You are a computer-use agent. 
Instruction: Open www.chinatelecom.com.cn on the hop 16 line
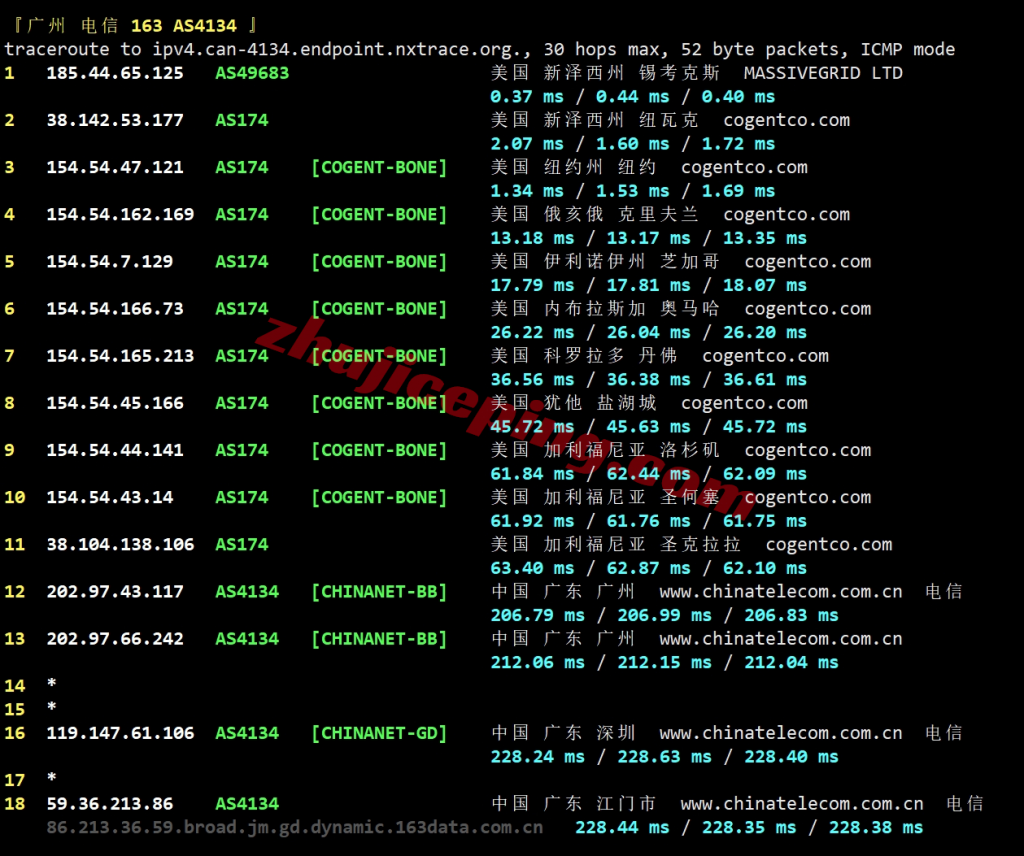[780, 733]
